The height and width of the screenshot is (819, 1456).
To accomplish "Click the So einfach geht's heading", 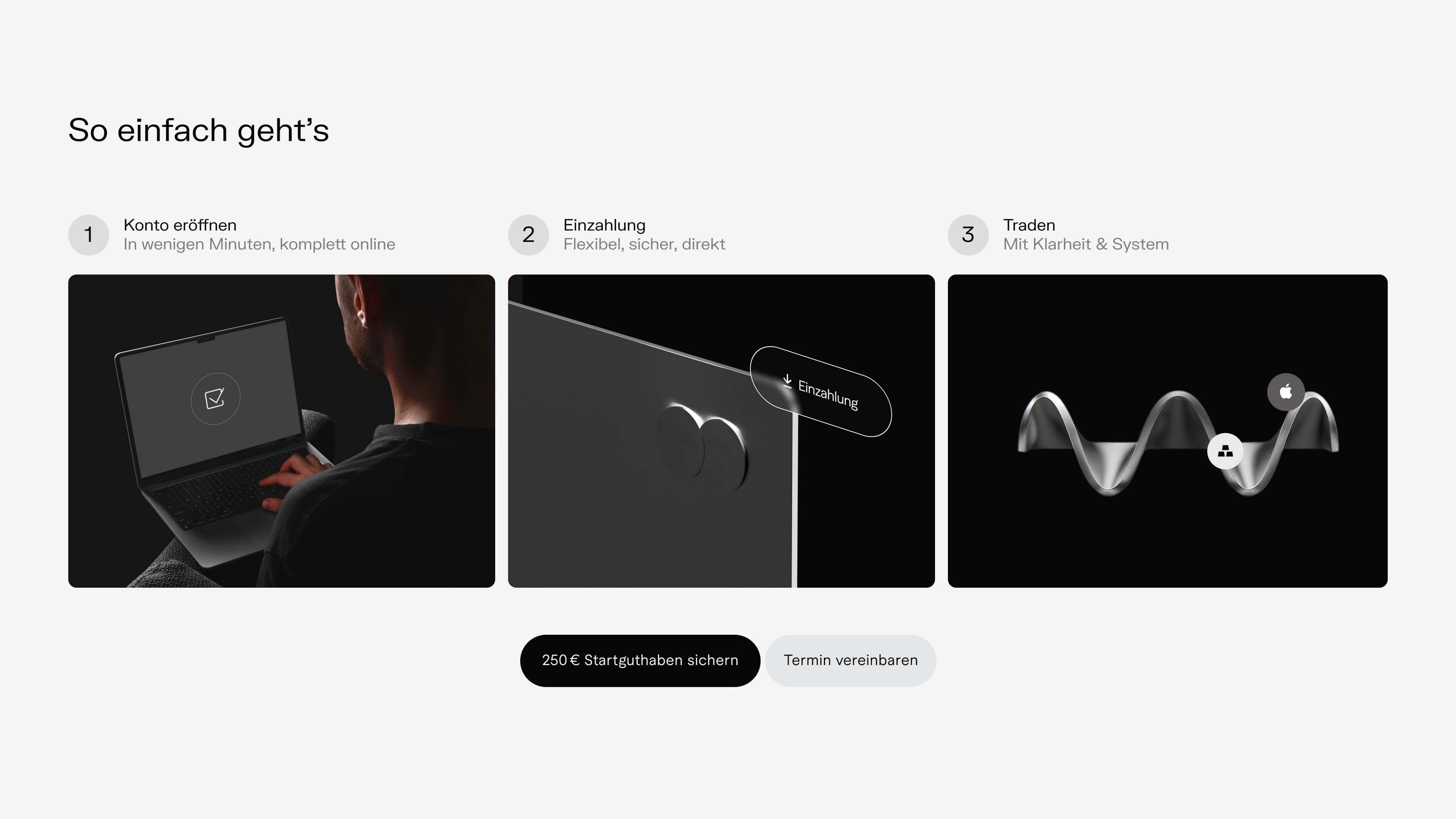I will (198, 130).
